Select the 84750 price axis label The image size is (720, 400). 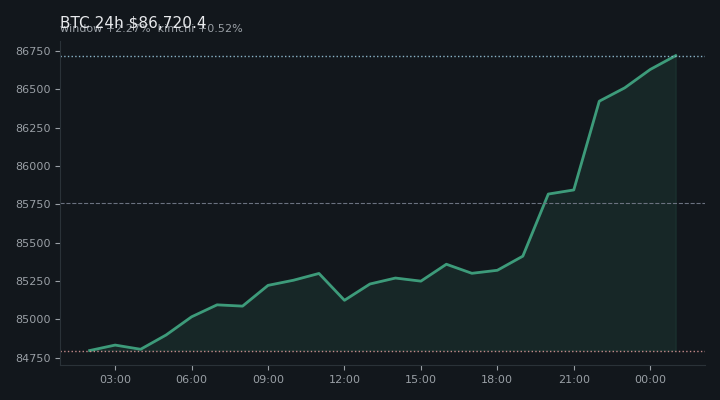[33, 358]
